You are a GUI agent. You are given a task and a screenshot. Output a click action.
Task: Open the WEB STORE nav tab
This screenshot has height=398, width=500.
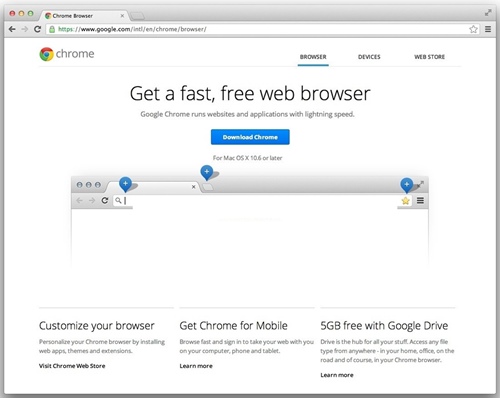coord(429,57)
